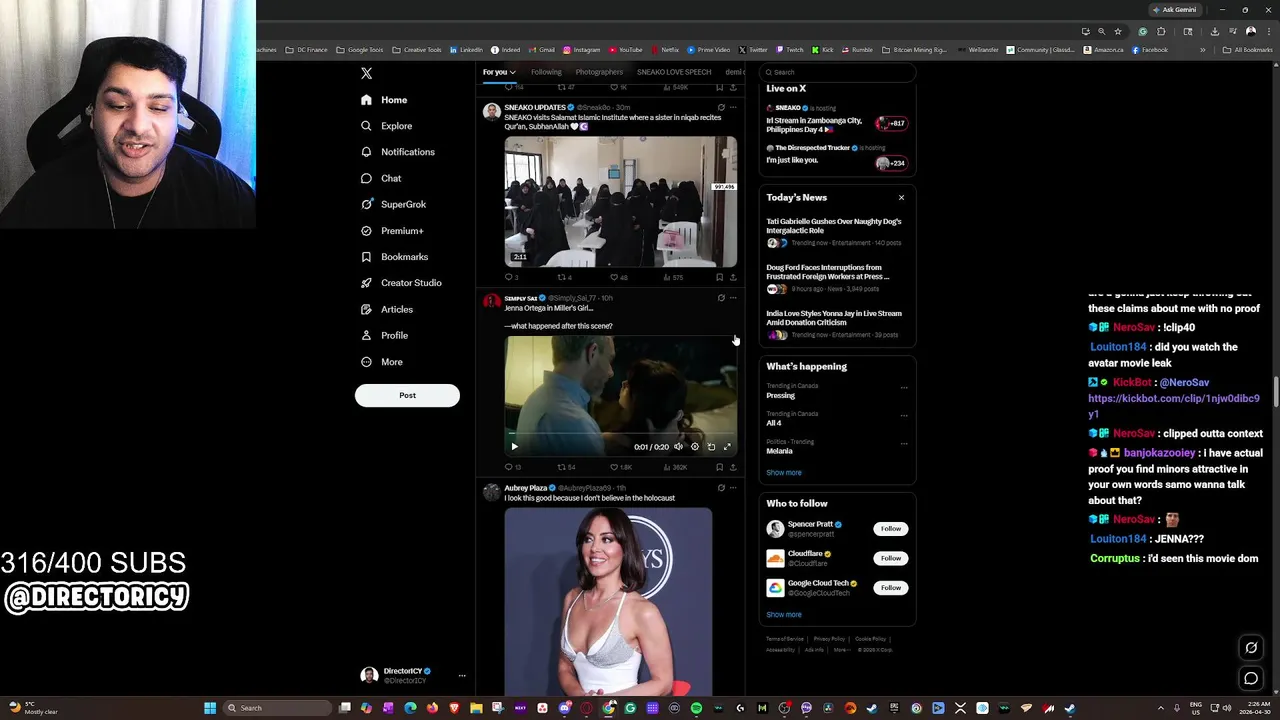Click the X logo above Home

click(366, 73)
